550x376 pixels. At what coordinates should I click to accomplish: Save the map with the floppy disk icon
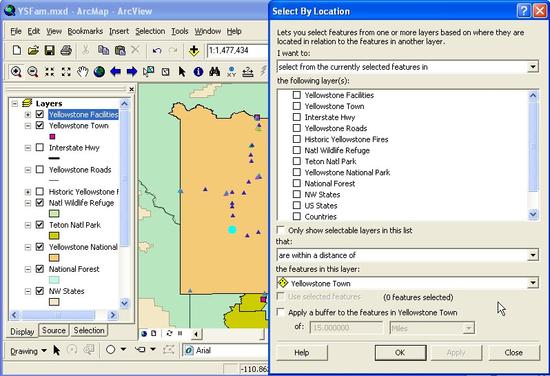coord(49,51)
